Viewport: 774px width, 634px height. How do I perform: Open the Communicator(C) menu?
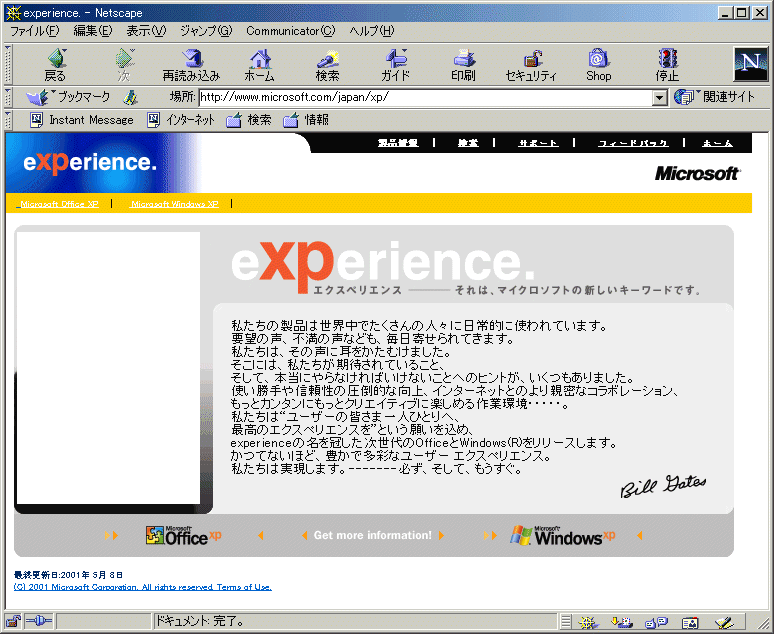click(291, 31)
